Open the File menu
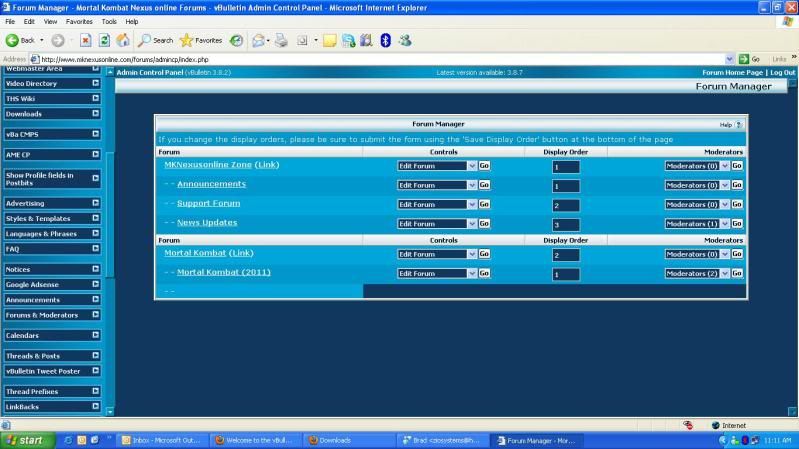Screen dimensions: 799x449 coord(10,21)
